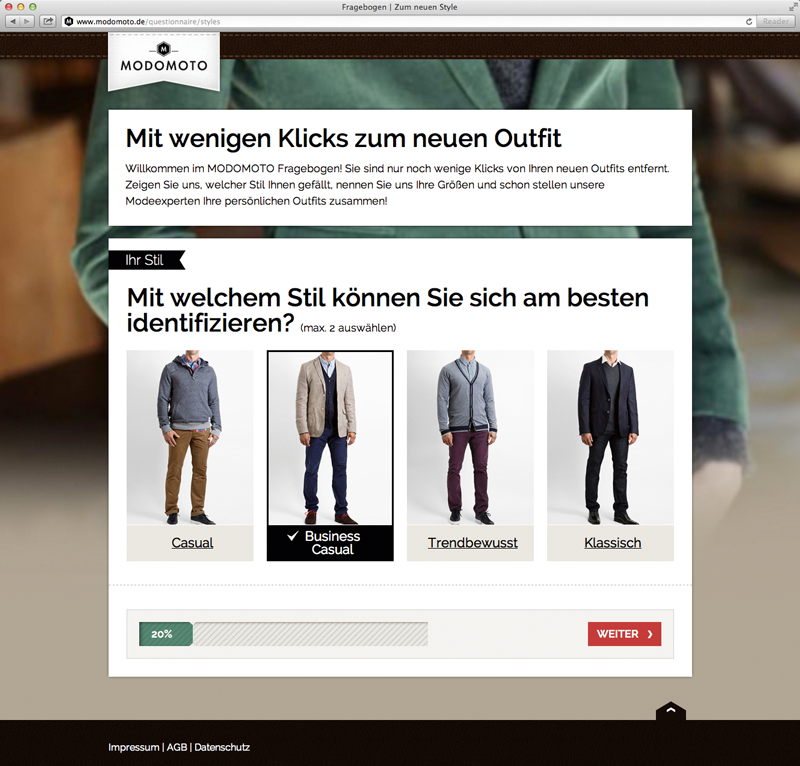The width and height of the screenshot is (800, 766).
Task: Choose the Trendbewusst outfit photo
Action: click(470, 437)
